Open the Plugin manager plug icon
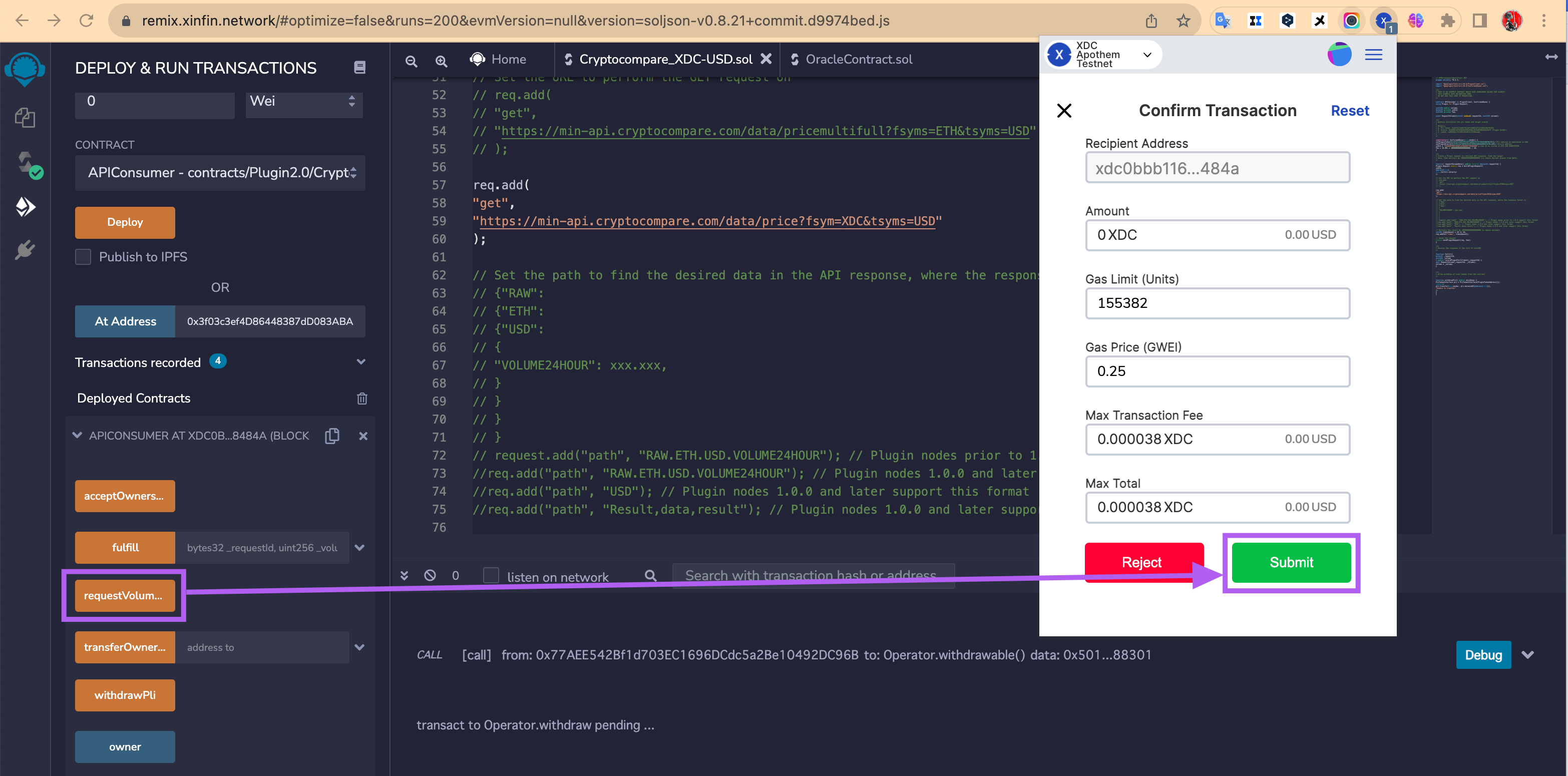Viewport: 1568px width, 776px height. (x=25, y=249)
